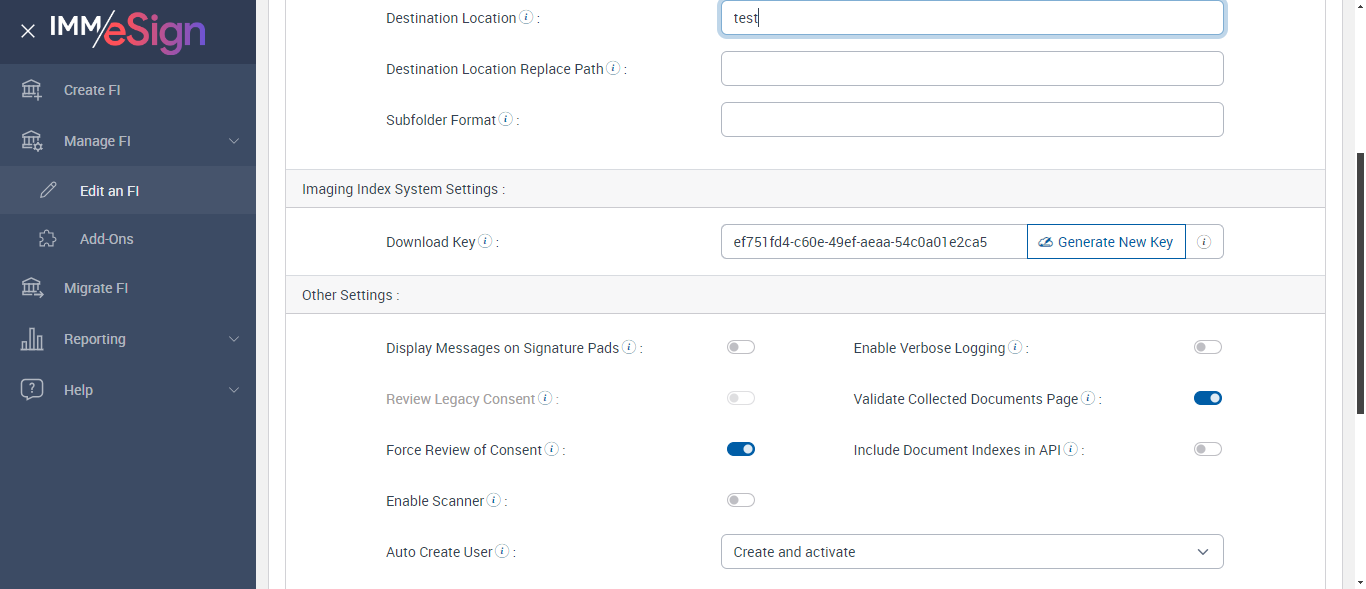Collapse the Manage FI sidebar menu
The height and width of the screenshot is (589, 1366).
(x=233, y=141)
